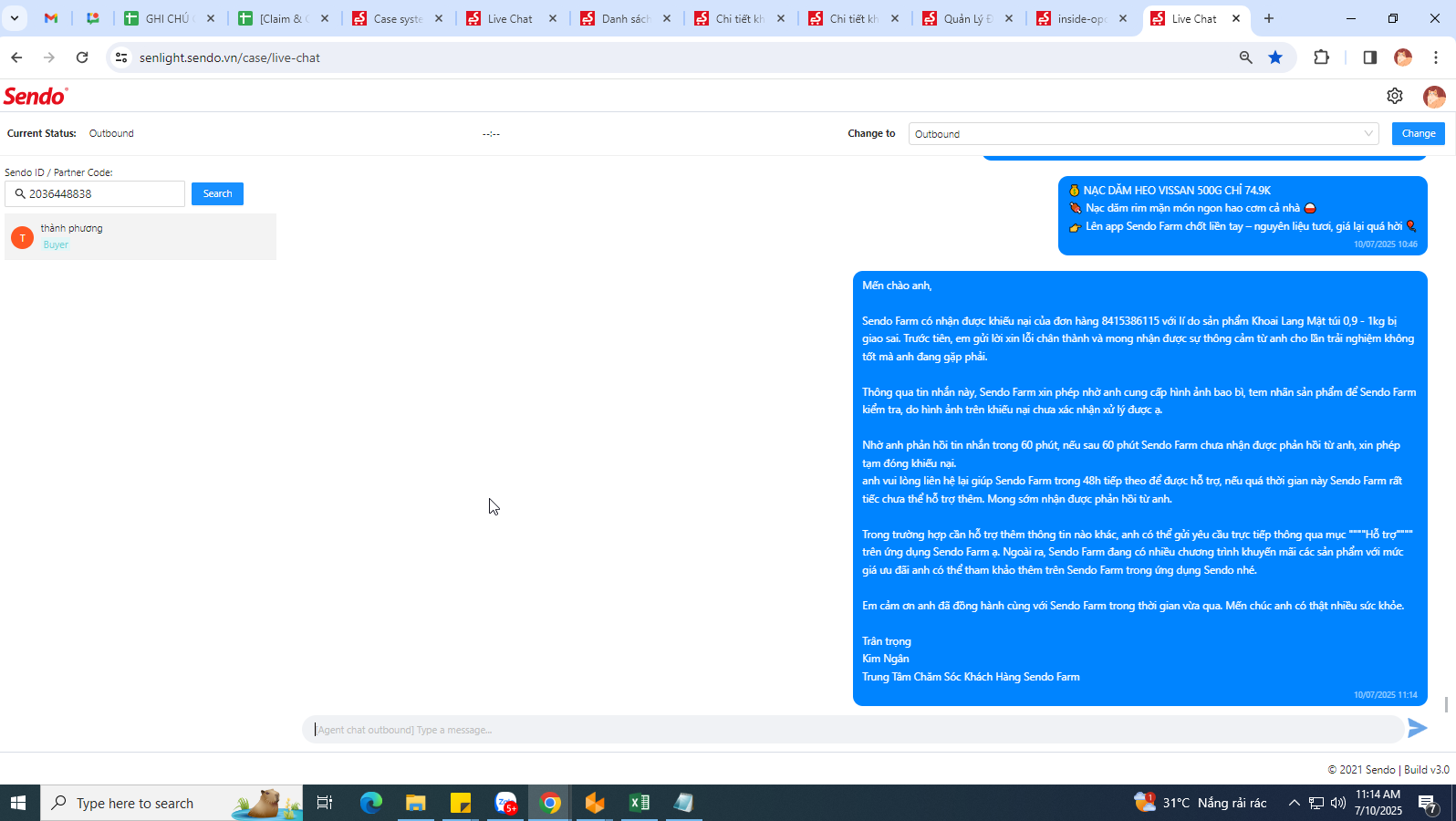Open Chrome extensions puzzle icon
The image size is (1456, 821).
[x=1321, y=57]
